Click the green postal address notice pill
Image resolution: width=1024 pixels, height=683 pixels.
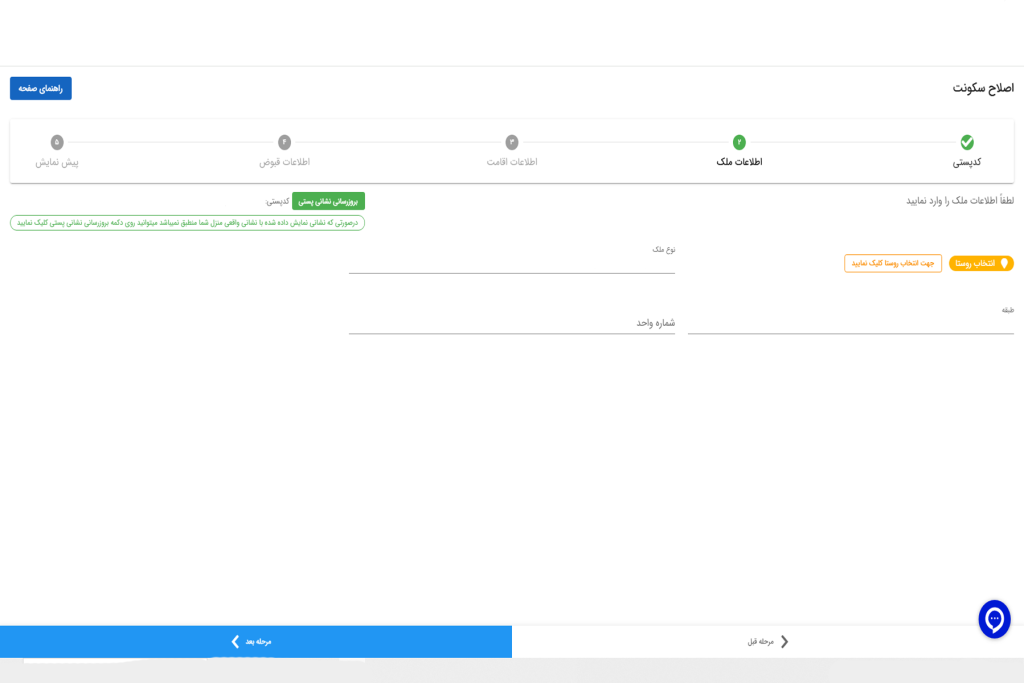pos(187,223)
